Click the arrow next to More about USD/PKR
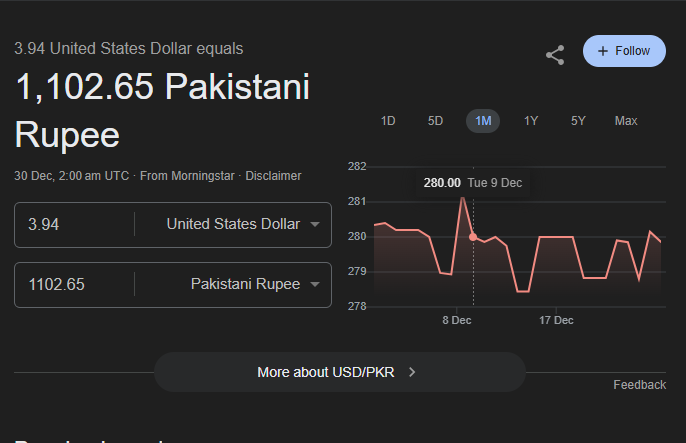This screenshot has width=686, height=443. tap(412, 372)
